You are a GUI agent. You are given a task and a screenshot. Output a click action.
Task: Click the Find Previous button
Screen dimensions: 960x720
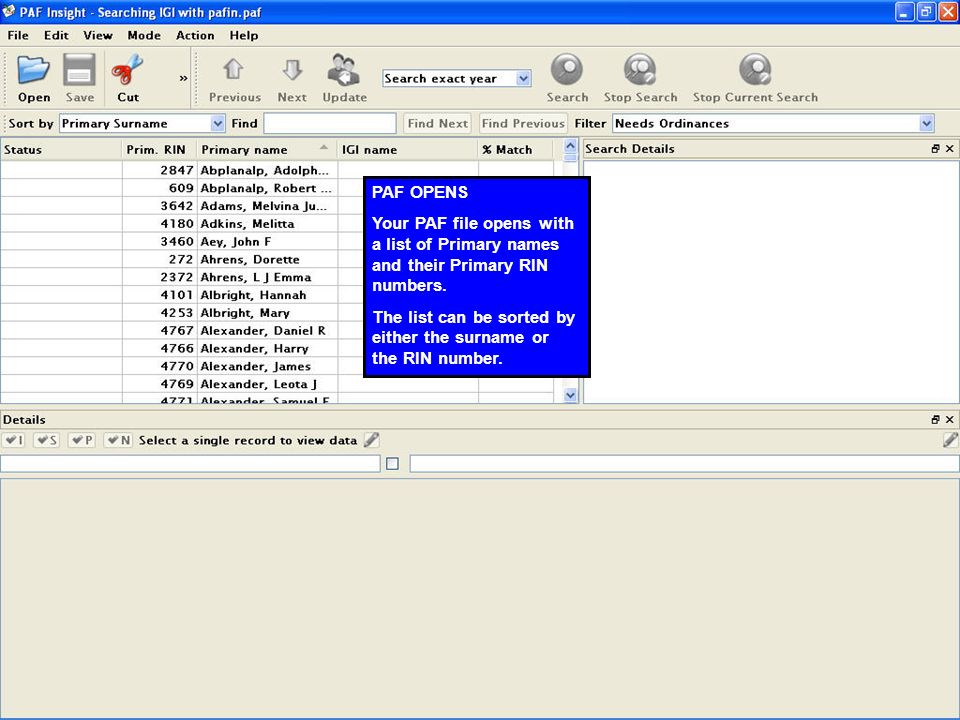[523, 124]
